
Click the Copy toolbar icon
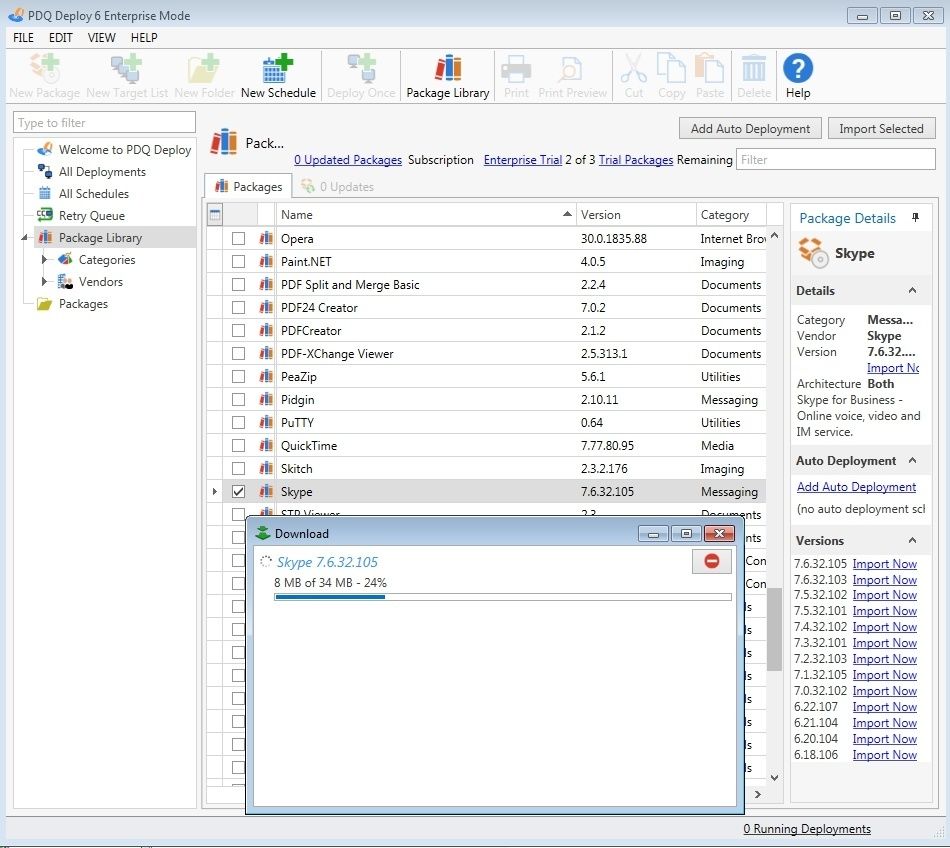(671, 68)
